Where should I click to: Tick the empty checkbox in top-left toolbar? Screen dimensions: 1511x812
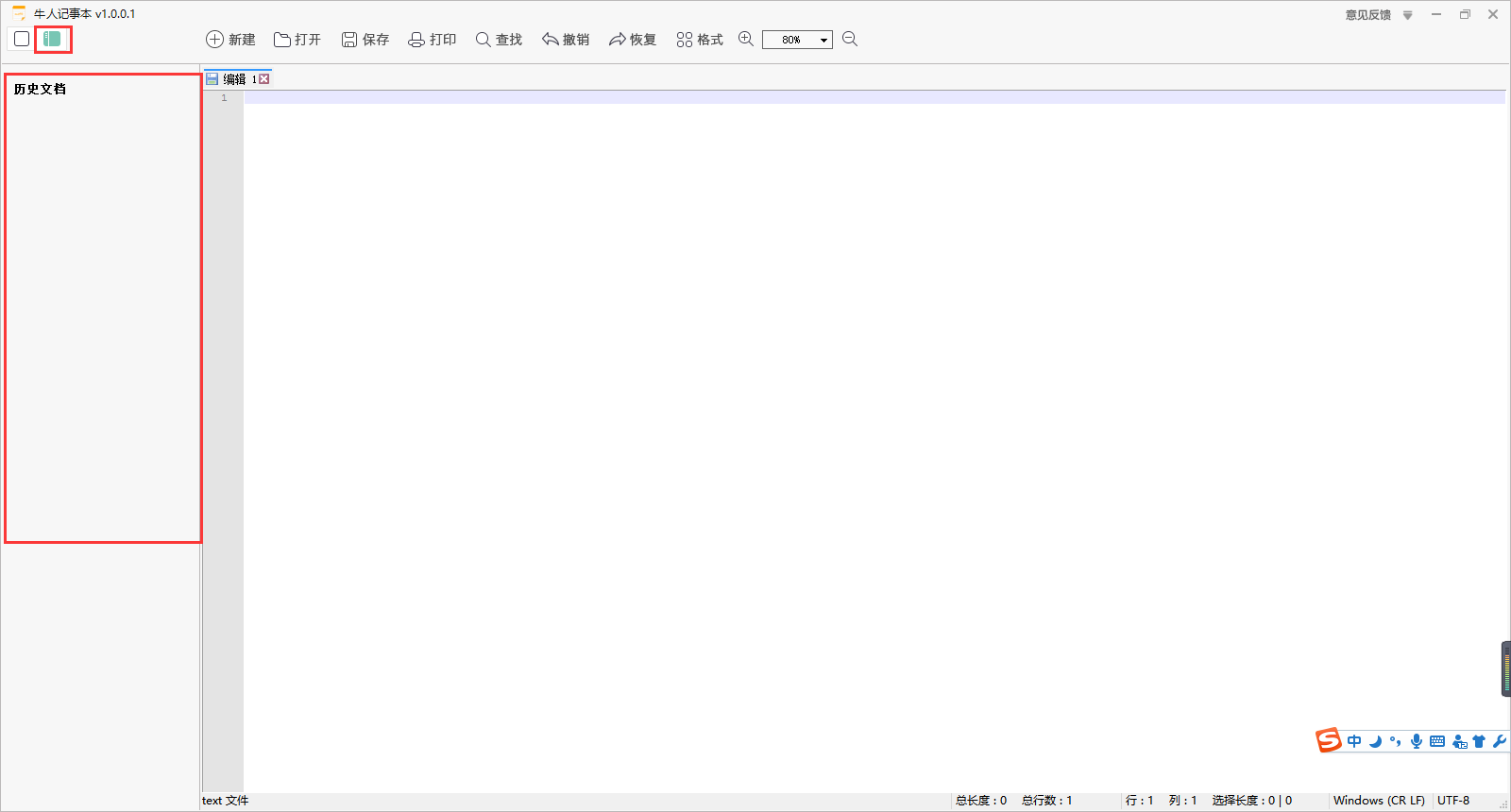pyautogui.click(x=22, y=39)
